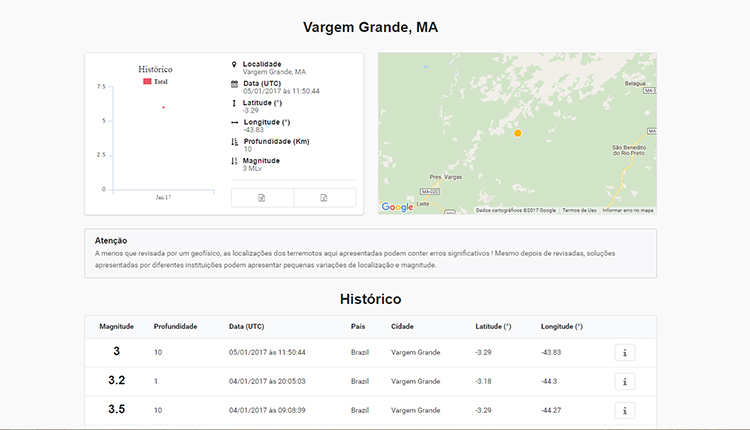Click Informar erro no mapa link
The width and height of the screenshot is (750, 430).
(627, 210)
